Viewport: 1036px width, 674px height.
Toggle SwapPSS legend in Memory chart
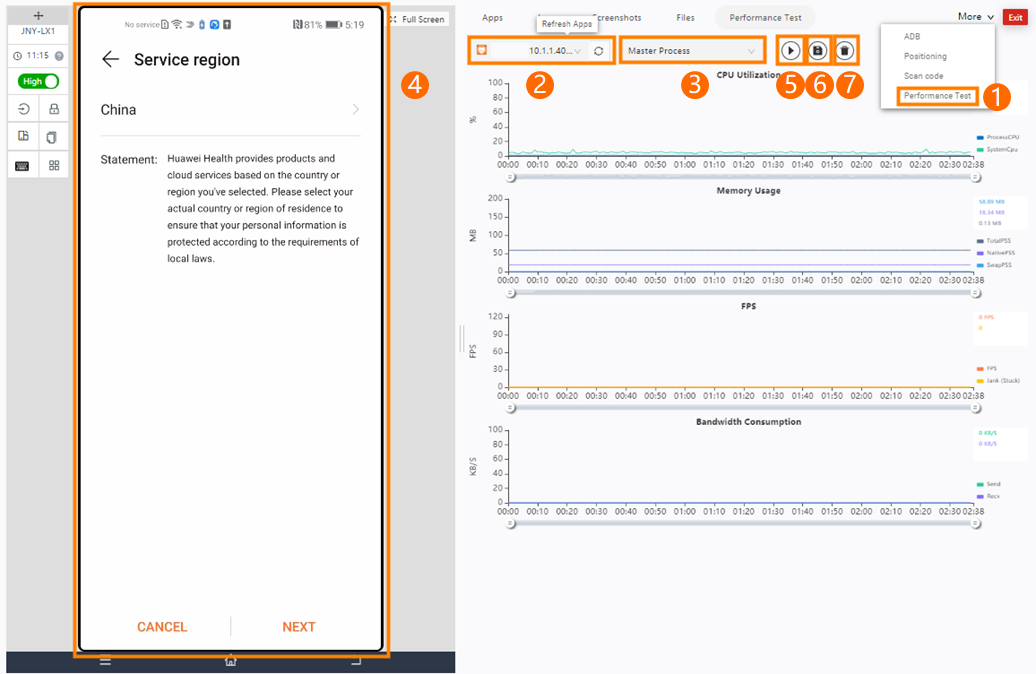[994, 264]
